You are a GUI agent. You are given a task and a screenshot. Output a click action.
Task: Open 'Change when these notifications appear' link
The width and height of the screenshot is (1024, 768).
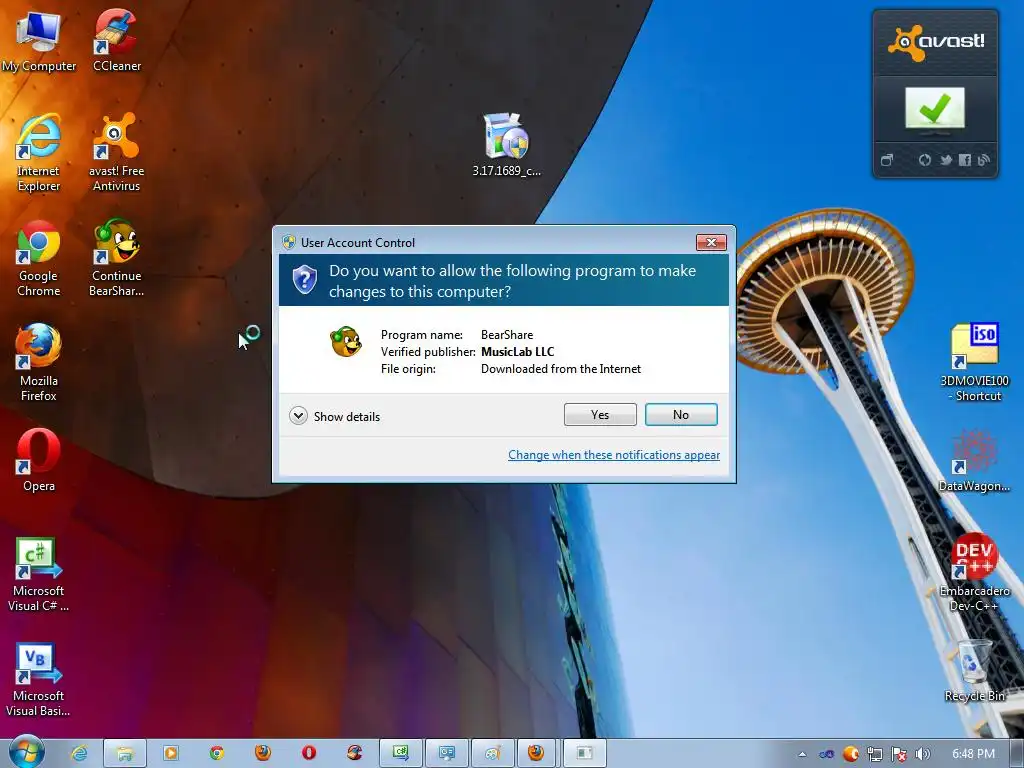[614, 455]
